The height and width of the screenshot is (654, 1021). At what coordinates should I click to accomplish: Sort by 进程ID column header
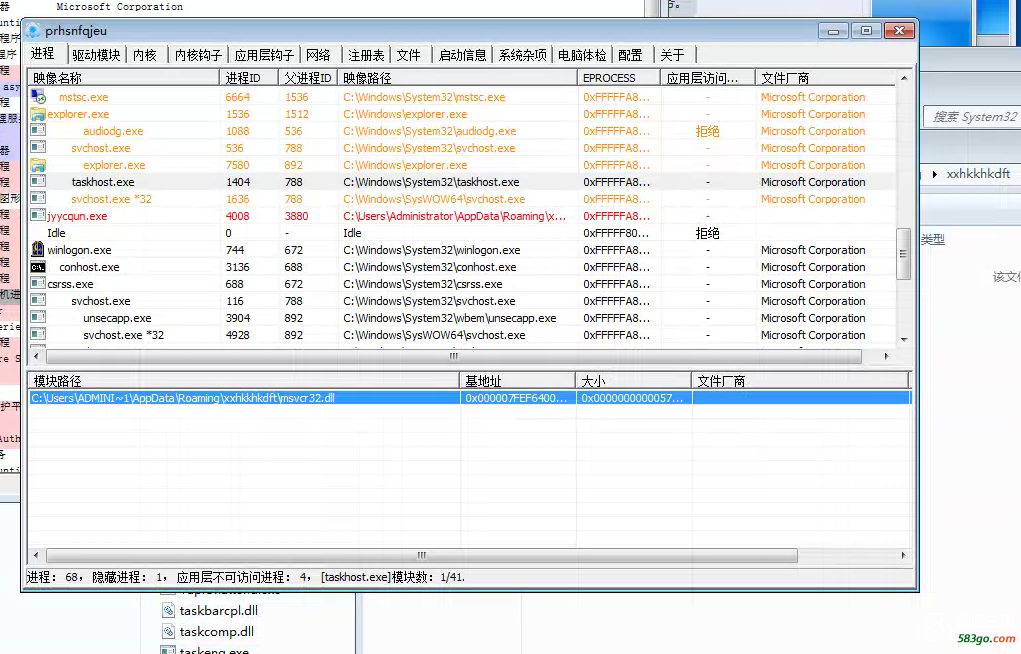[x=249, y=78]
